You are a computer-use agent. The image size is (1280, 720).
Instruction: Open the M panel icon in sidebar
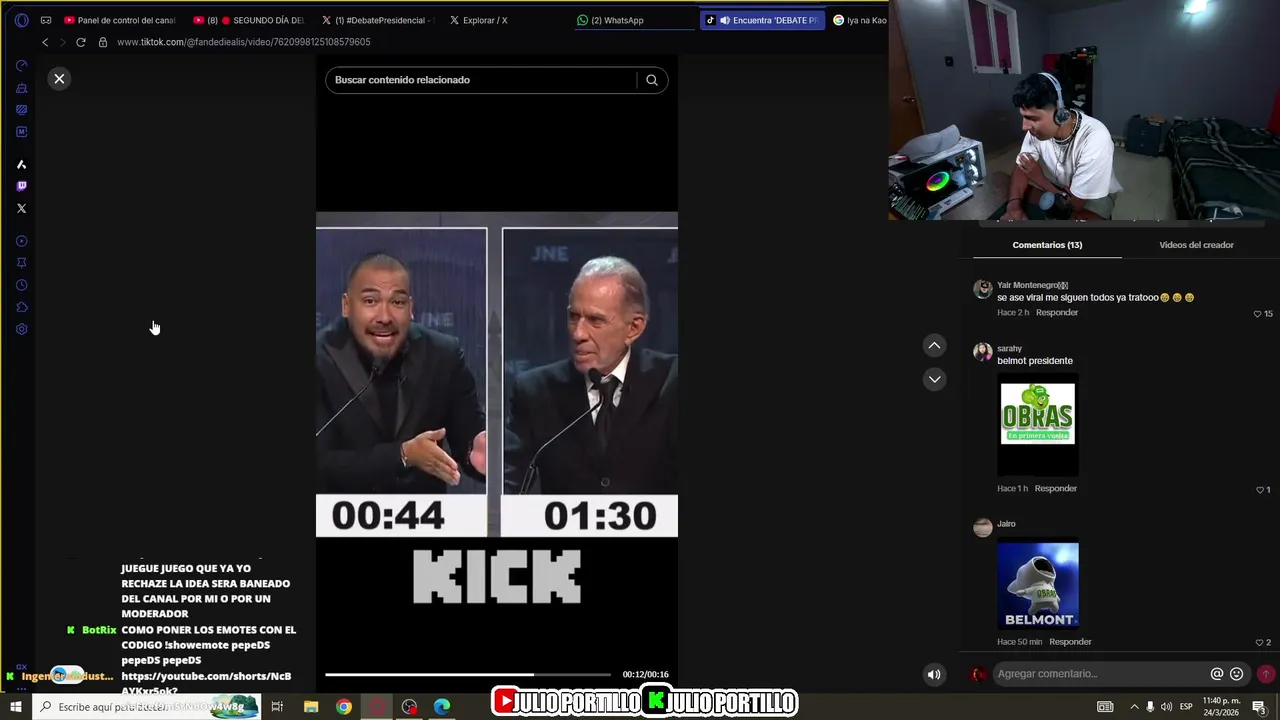click(21, 132)
